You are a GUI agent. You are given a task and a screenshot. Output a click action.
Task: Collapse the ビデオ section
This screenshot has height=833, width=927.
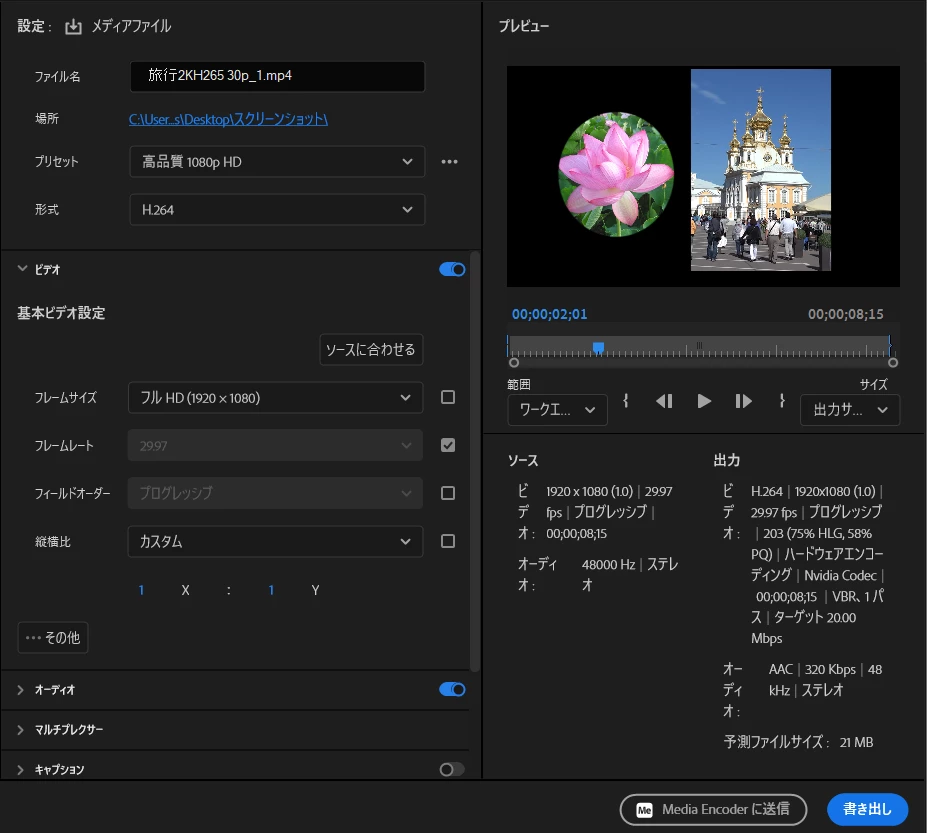tap(22, 269)
